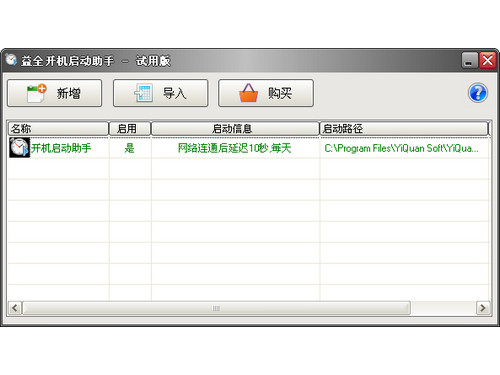Click the horizontal scrollbar left arrow

(15, 308)
